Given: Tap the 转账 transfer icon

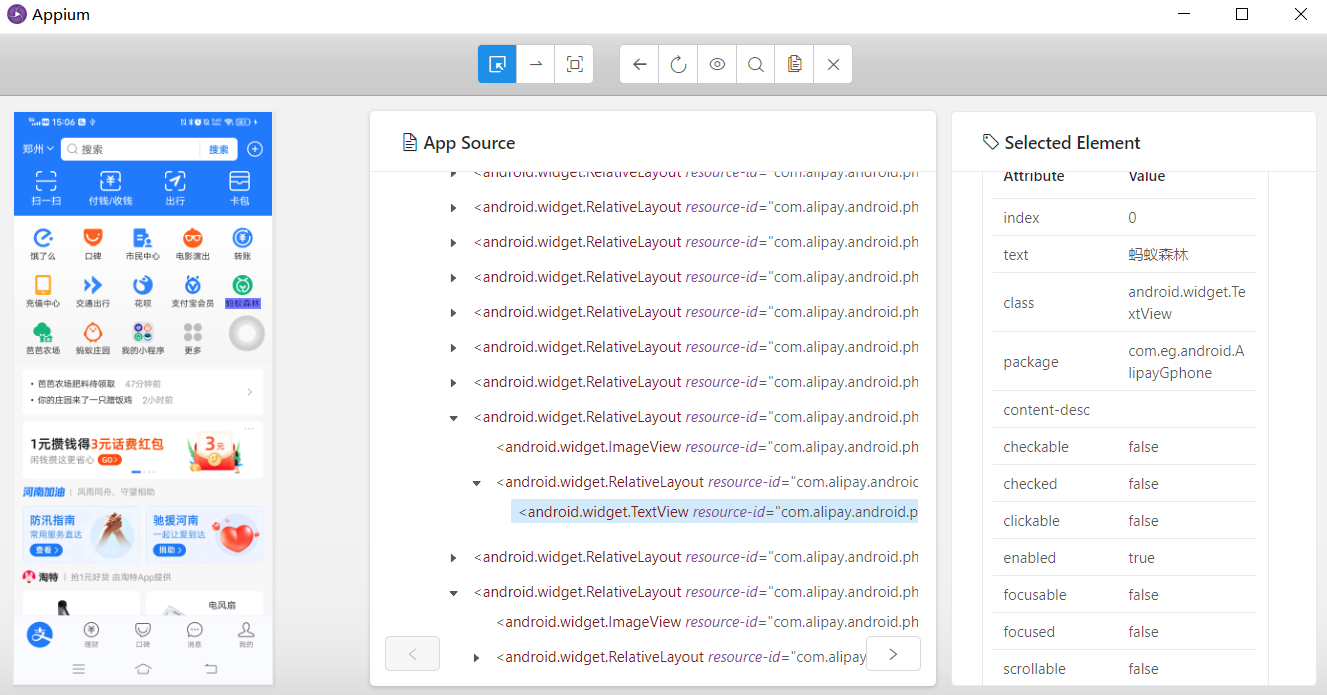Looking at the screenshot, I should click(243, 238).
